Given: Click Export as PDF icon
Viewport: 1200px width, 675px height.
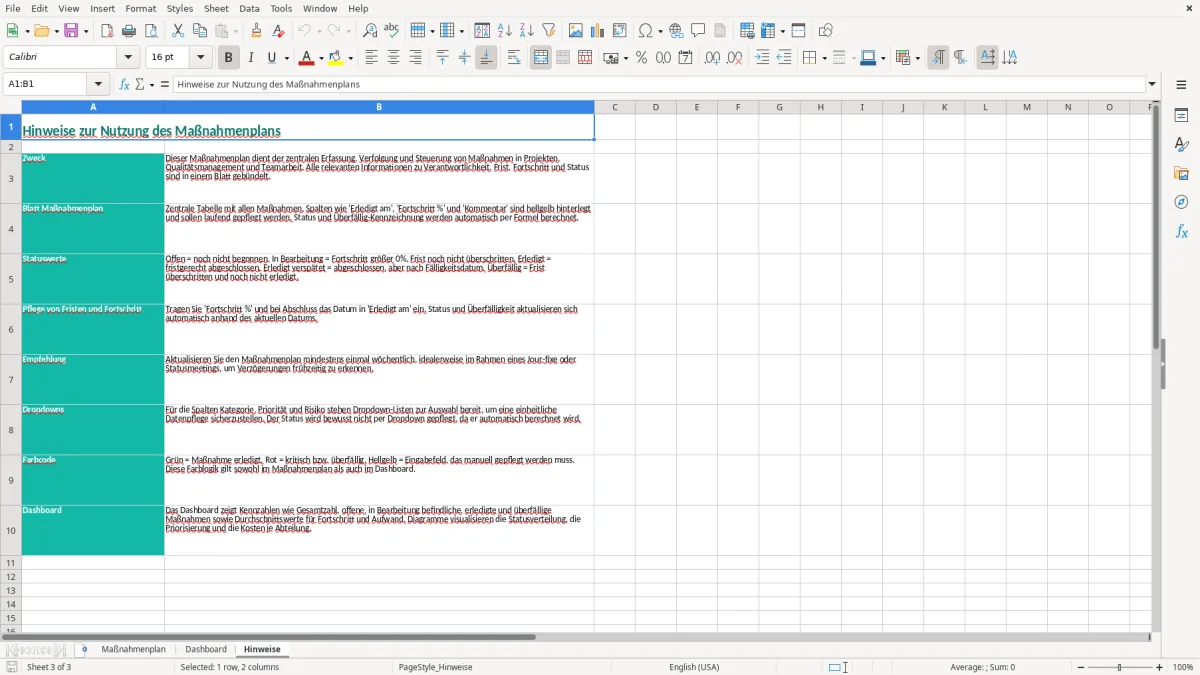Looking at the screenshot, I should coord(107,31).
